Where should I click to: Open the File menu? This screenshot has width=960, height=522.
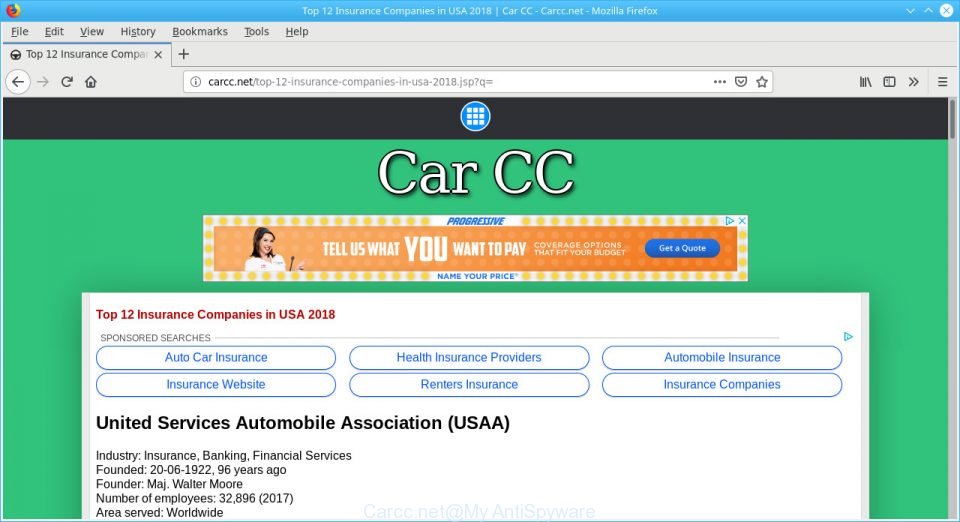(x=20, y=31)
